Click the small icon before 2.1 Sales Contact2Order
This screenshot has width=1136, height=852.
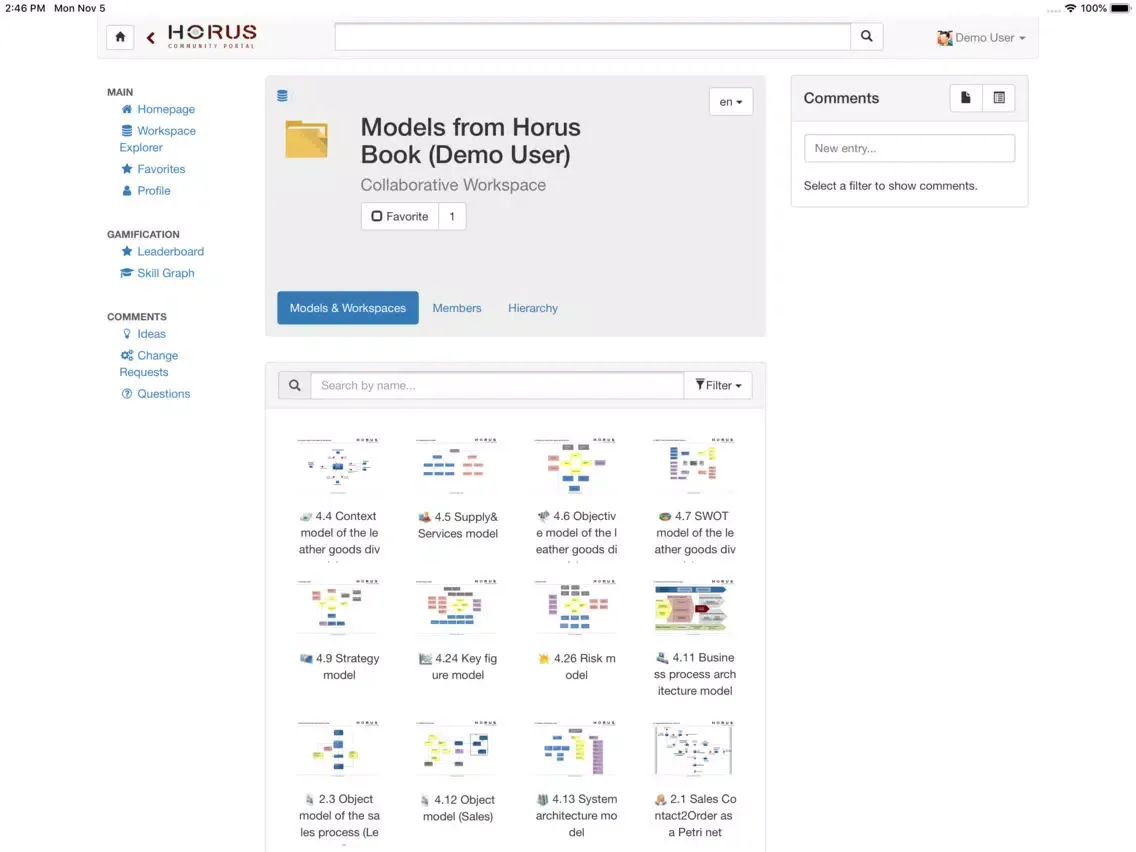pos(660,799)
